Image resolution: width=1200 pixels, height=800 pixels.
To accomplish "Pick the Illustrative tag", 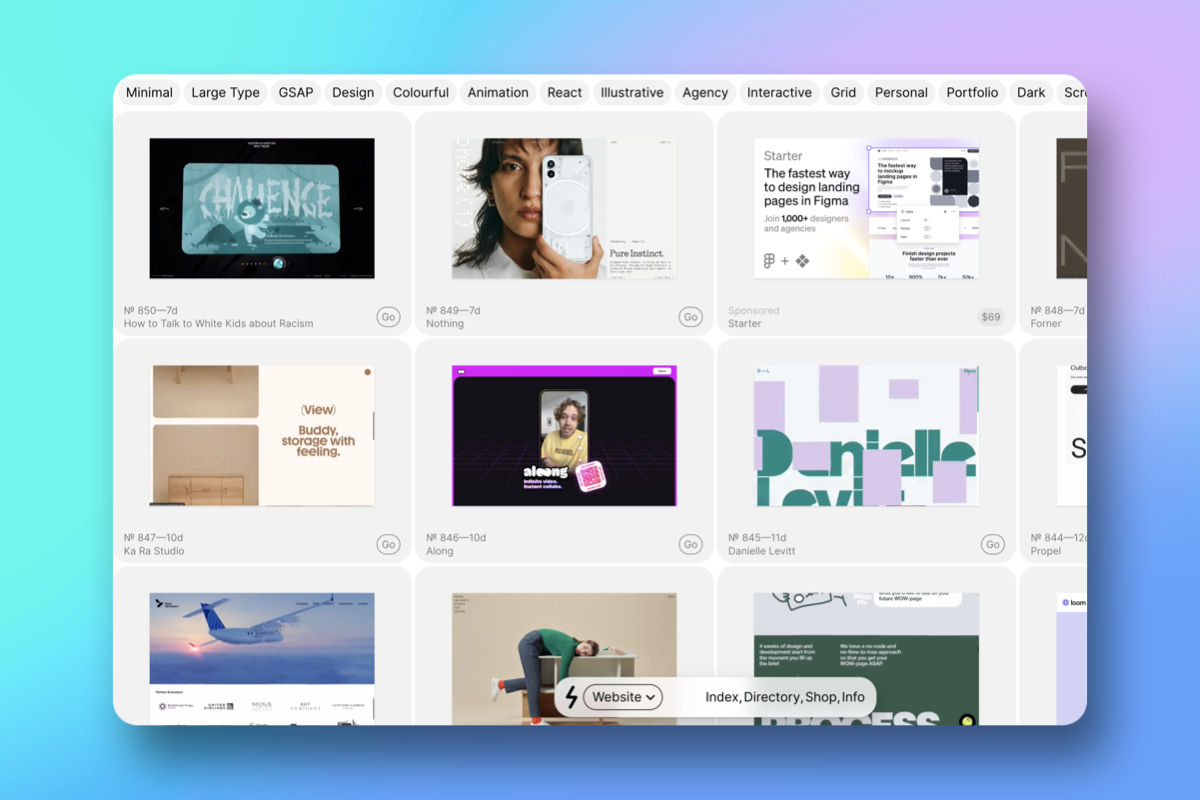I will [632, 92].
